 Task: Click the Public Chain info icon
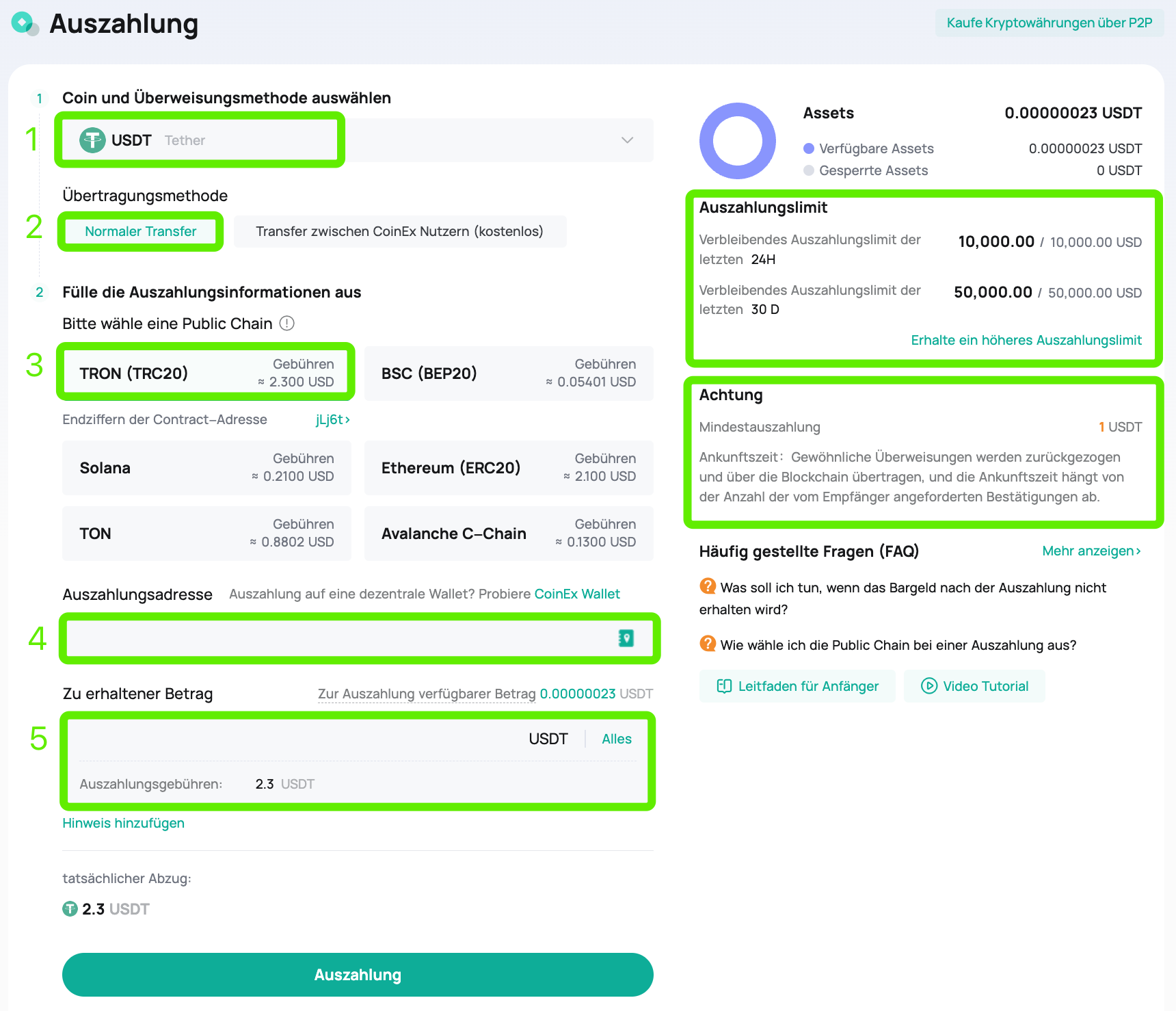pyautogui.click(x=287, y=324)
